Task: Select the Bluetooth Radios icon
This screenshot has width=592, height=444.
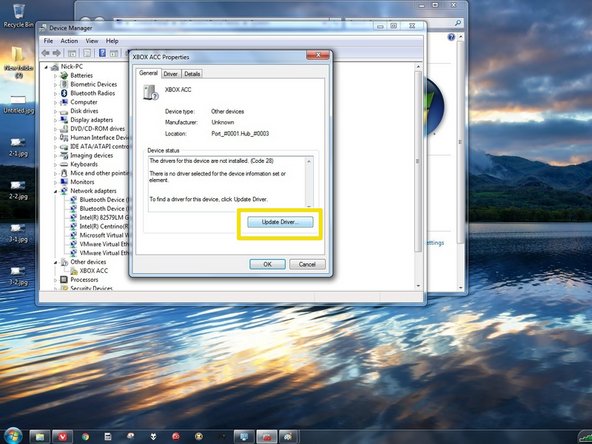Action: (x=64, y=93)
